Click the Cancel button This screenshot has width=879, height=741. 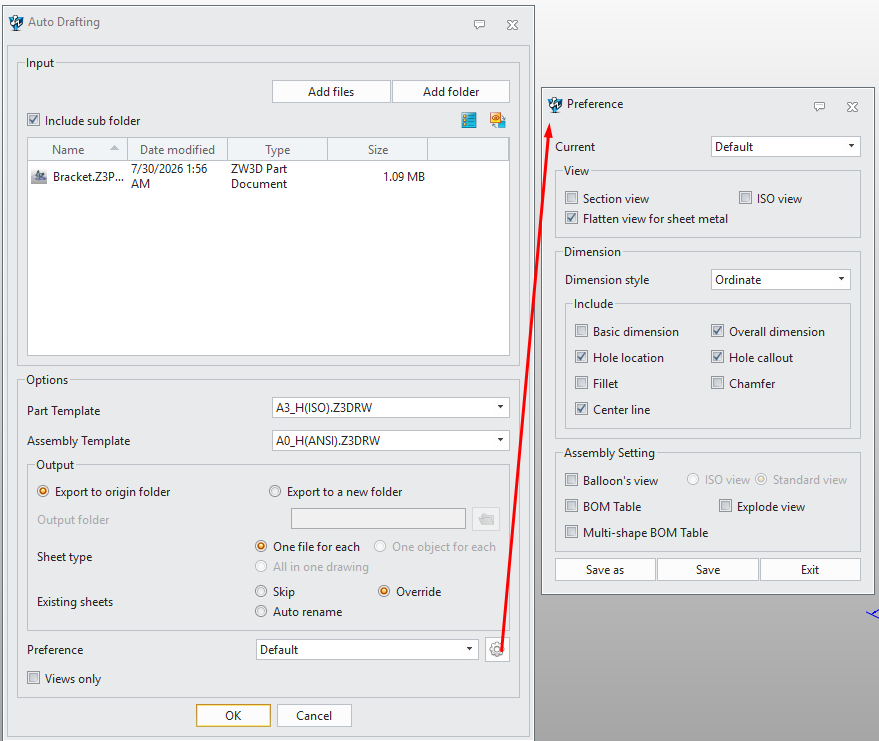point(314,716)
